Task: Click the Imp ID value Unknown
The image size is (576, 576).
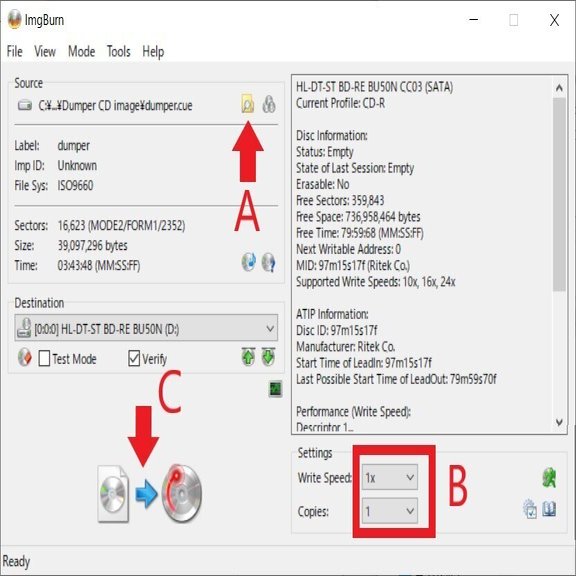Action: click(77, 166)
